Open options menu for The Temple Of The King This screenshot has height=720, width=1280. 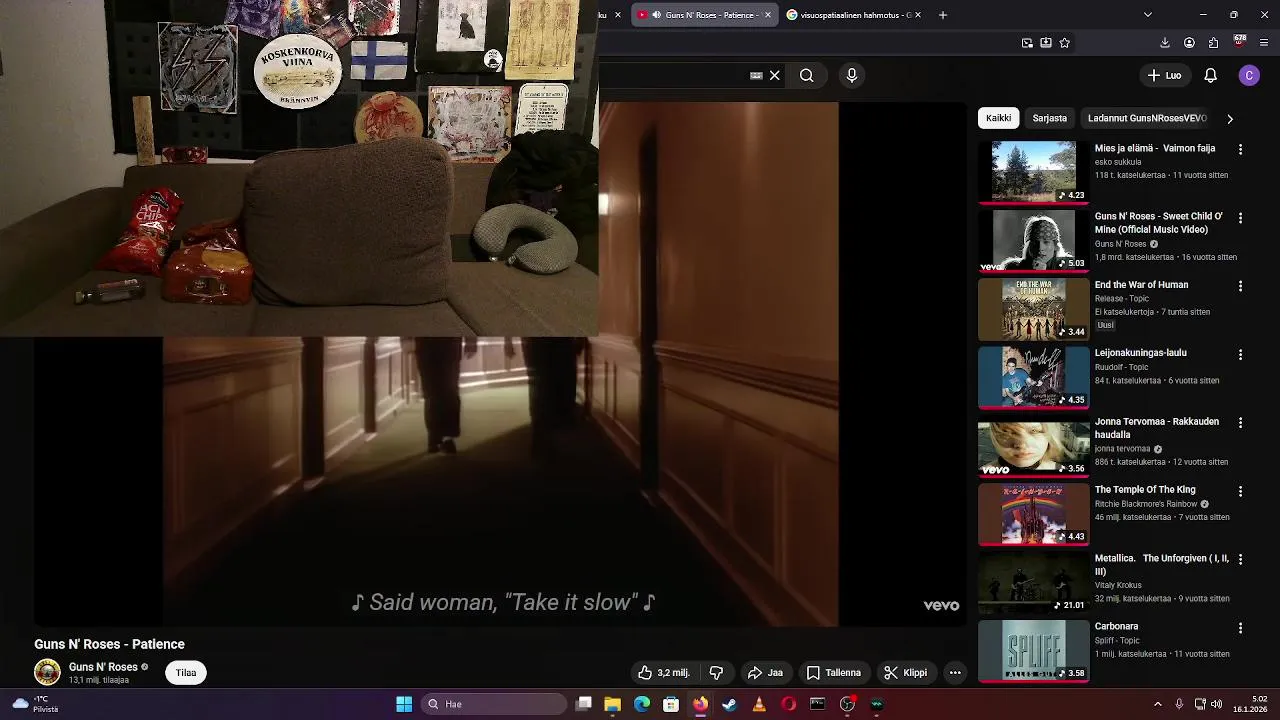[1240, 491]
